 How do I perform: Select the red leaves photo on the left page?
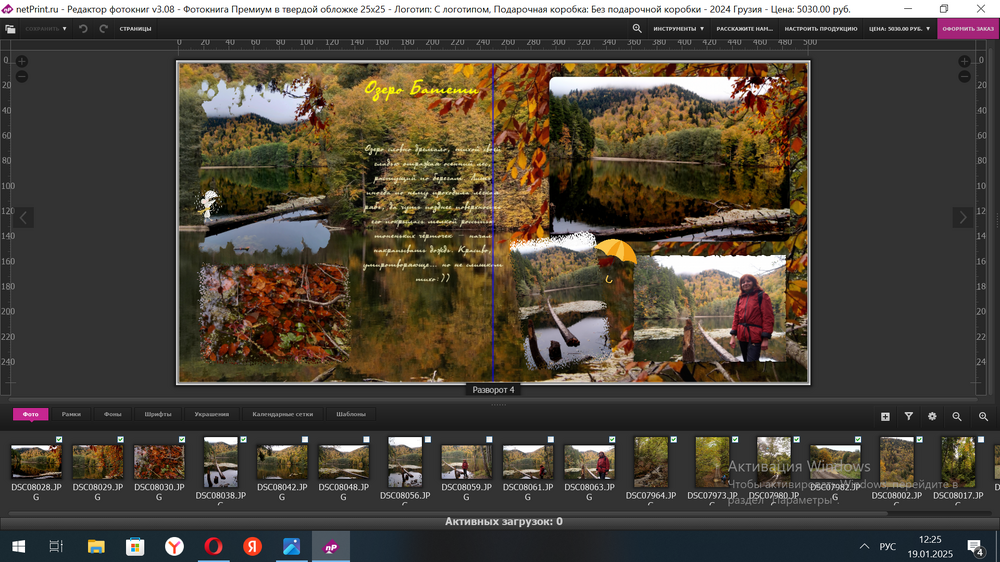click(x=274, y=313)
